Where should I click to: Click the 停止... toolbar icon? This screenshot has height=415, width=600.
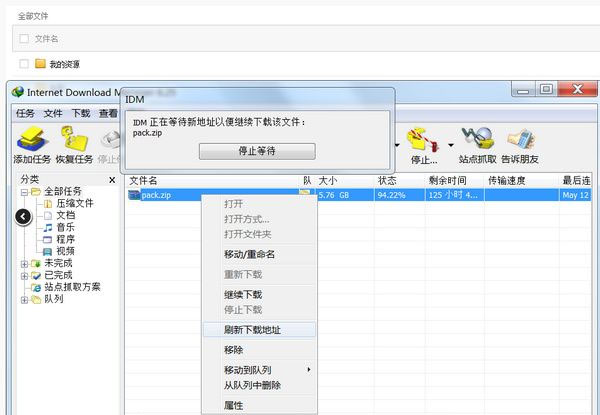(x=424, y=145)
